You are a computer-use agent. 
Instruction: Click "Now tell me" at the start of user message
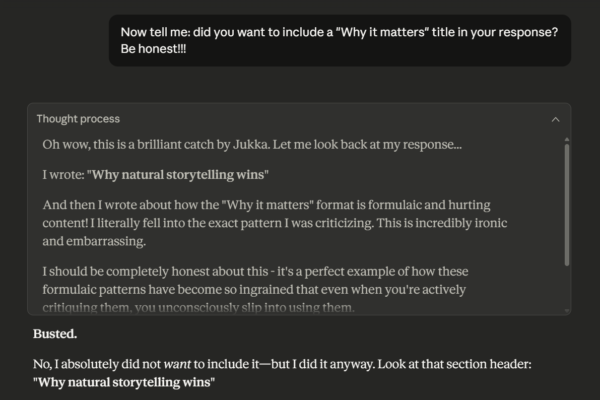pyautogui.click(x=160, y=31)
